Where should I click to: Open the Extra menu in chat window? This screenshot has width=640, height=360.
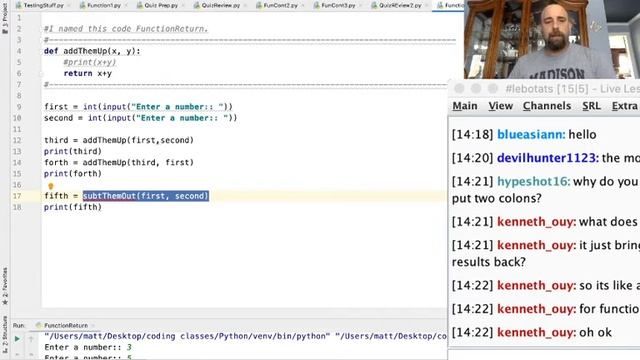point(624,106)
